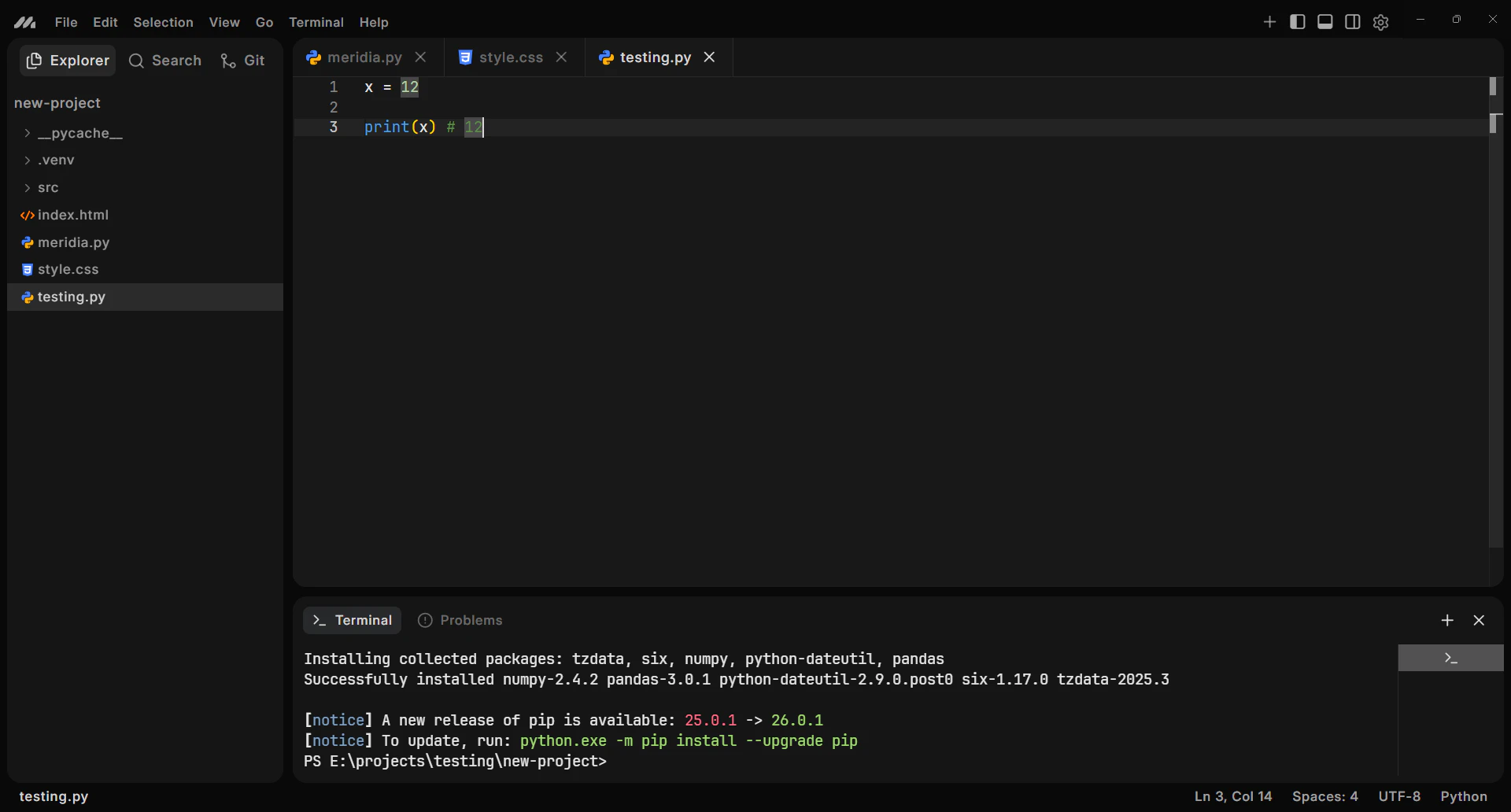
Task: Toggle the right sidebar panel
Action: (x=1353, y=22)
